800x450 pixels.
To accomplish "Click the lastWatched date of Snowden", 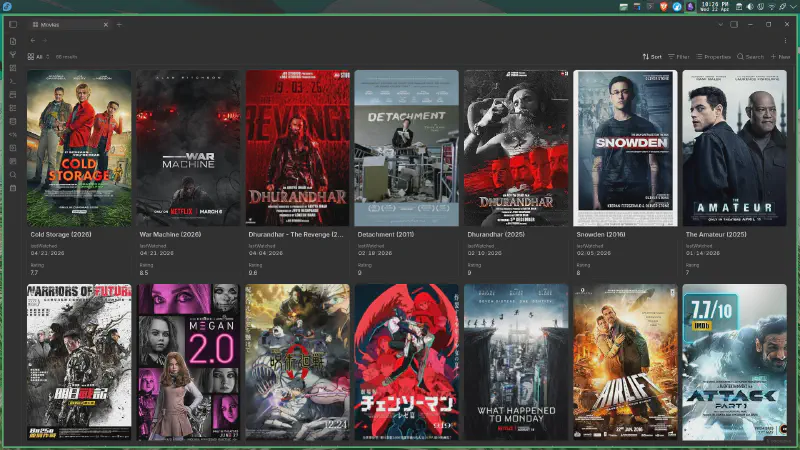I will (593, 253).
